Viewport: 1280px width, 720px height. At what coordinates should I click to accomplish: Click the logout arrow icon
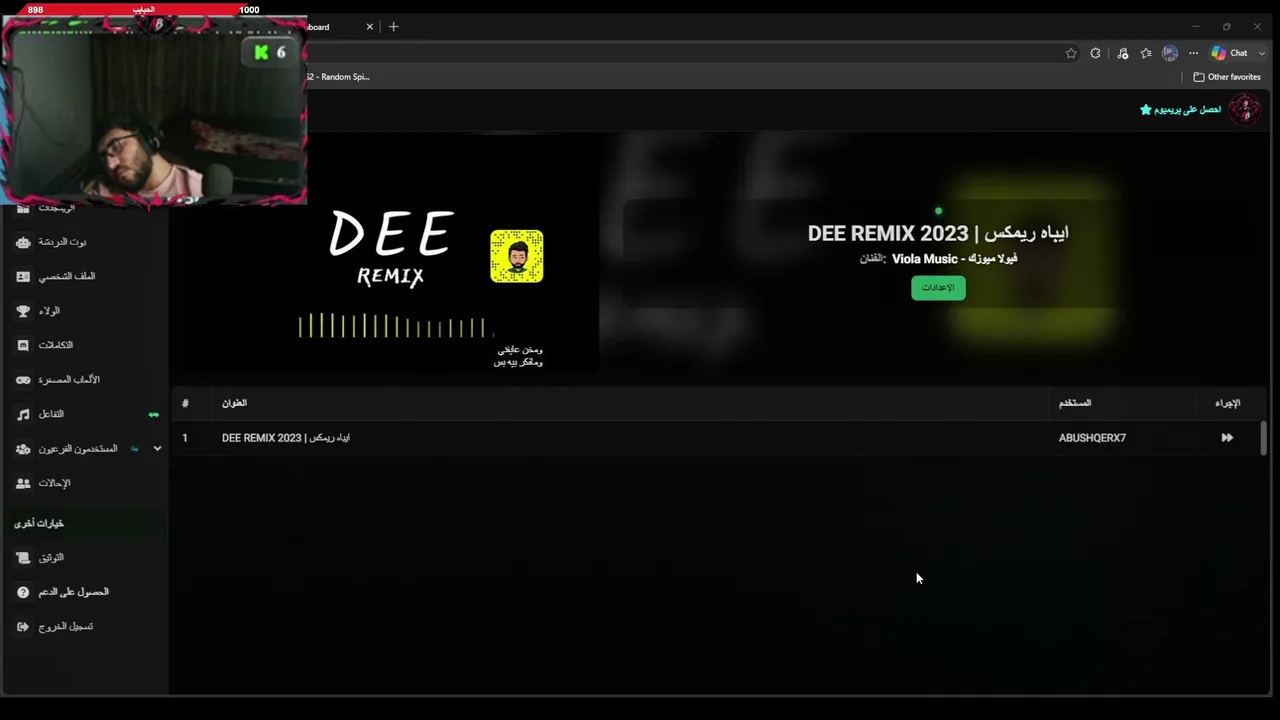tap(23, 627)
